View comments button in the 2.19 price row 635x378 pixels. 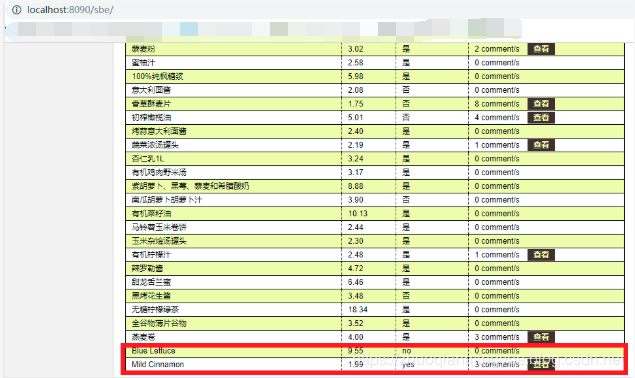(x=541, y=145)
